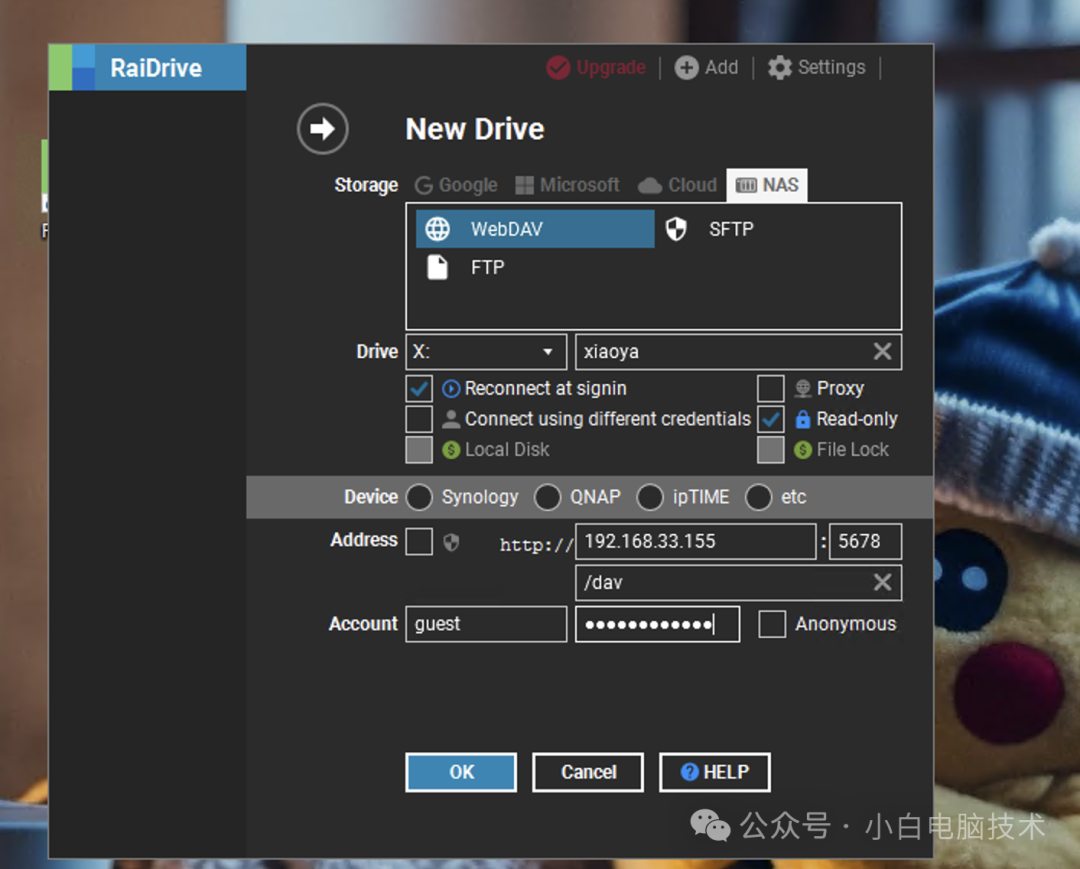The width and height of the screenshot is (1080, 869).
Task: Uncheck Reconnect at signin
Action: pyautogui.click(x=419, y=388)
